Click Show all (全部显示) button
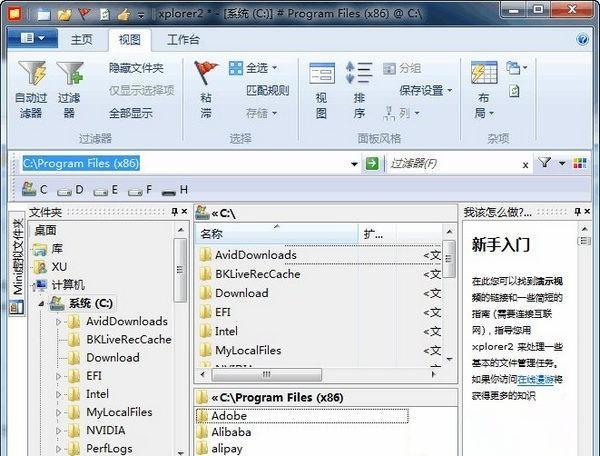600x456 pixels. 131,113
